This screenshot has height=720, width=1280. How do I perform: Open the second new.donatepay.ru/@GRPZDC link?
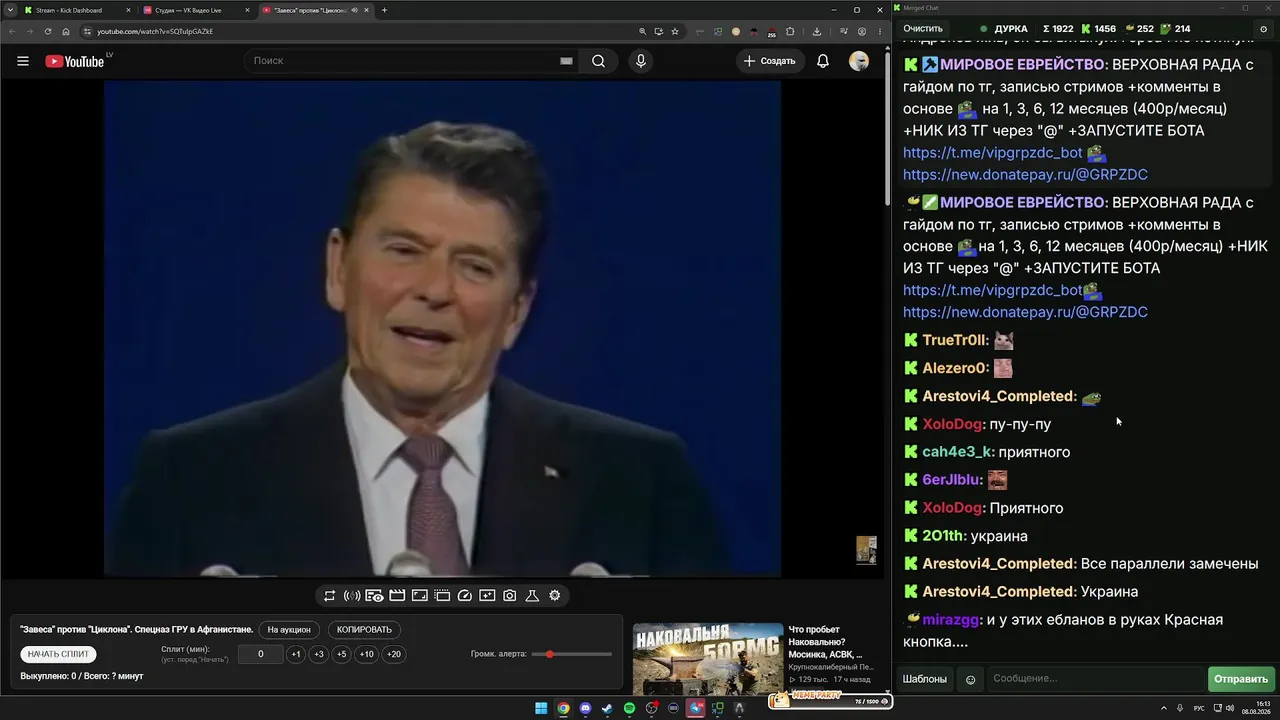click(1025, 313)
